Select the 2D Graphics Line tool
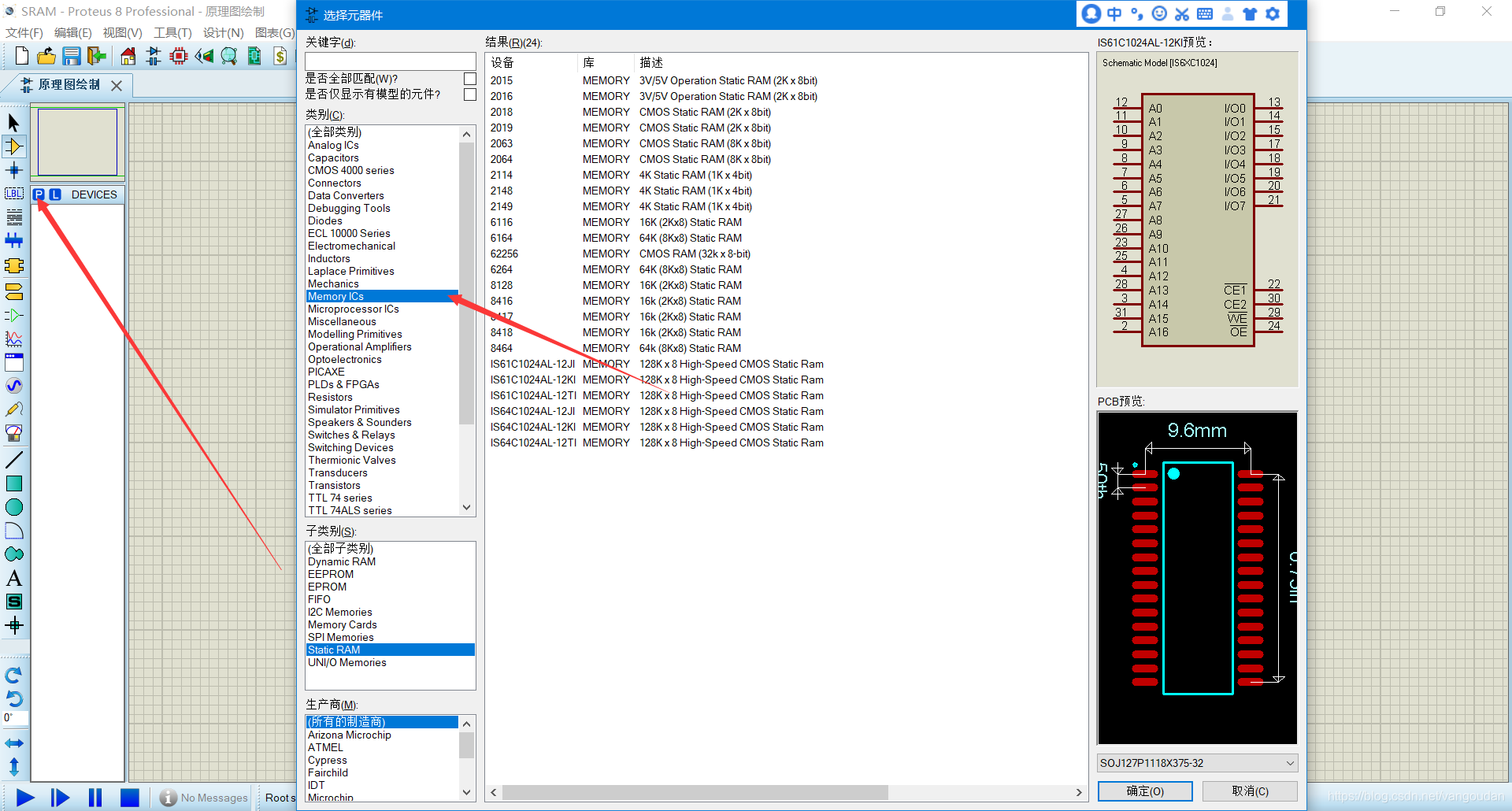1512x811 pixels. coord(13,460)
